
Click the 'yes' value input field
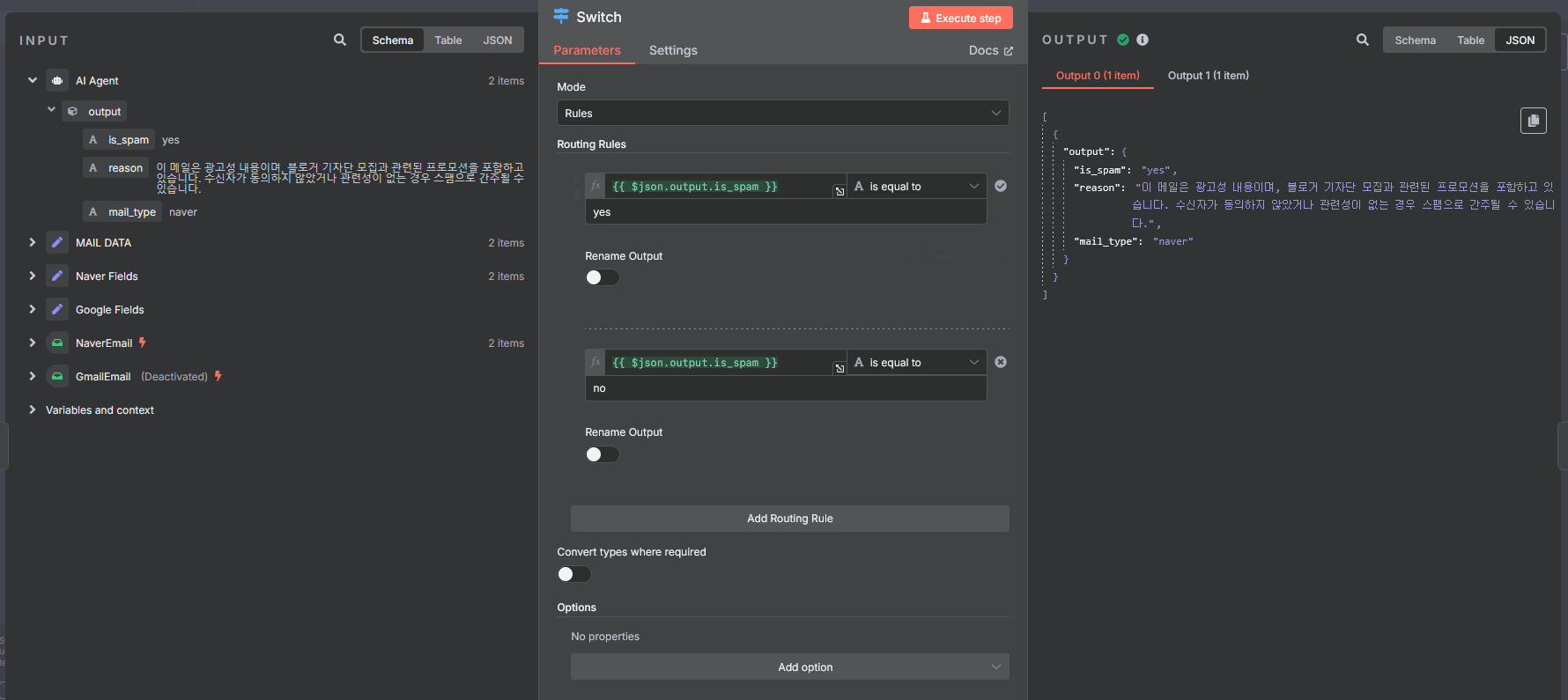click(x=785, y=211)
